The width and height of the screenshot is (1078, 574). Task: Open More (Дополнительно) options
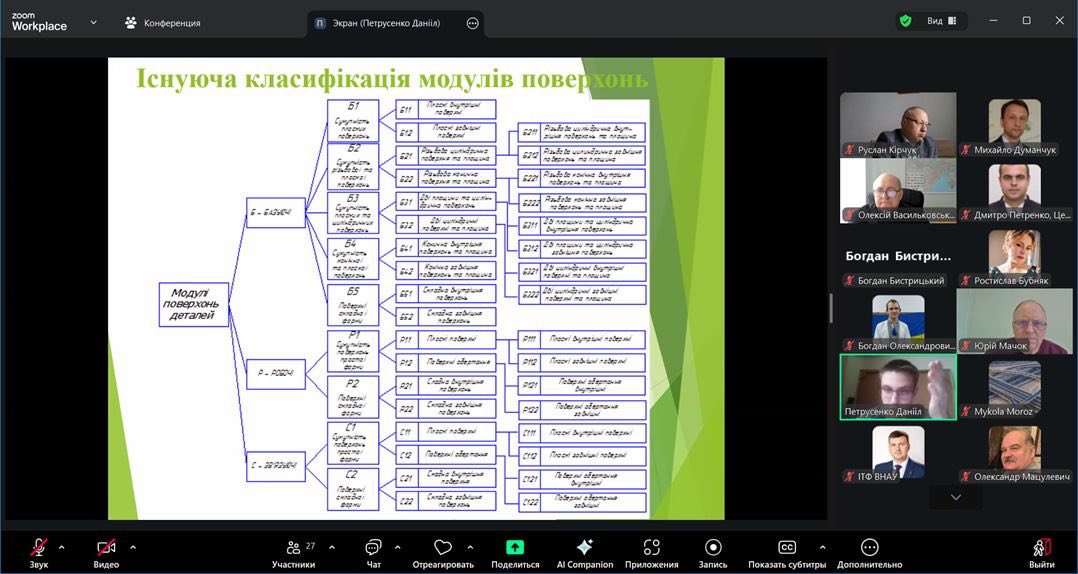(x=869, y=548)
